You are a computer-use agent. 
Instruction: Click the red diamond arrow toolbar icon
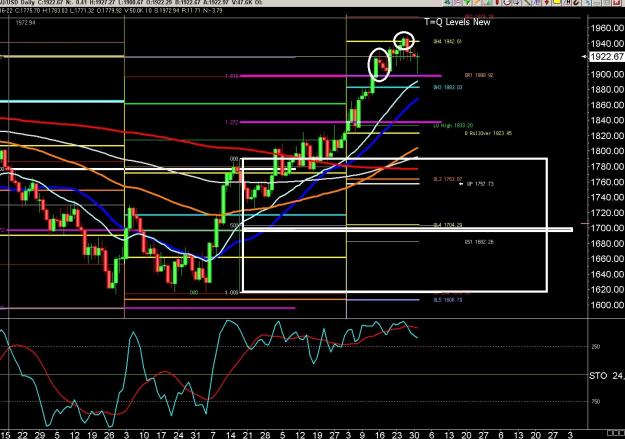pos(546,2)
